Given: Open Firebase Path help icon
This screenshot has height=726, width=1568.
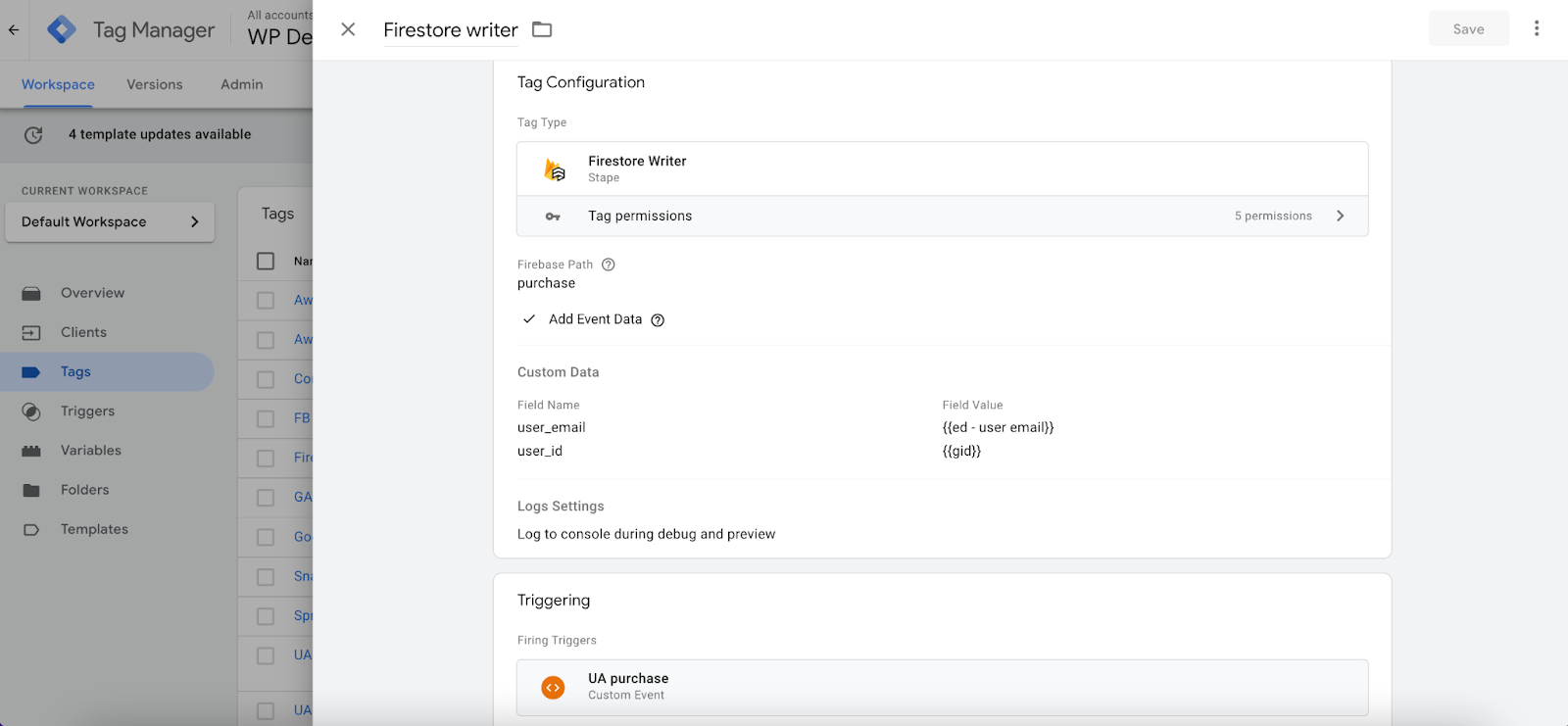Looking at the screenshot, I should [x=609, y=265].
